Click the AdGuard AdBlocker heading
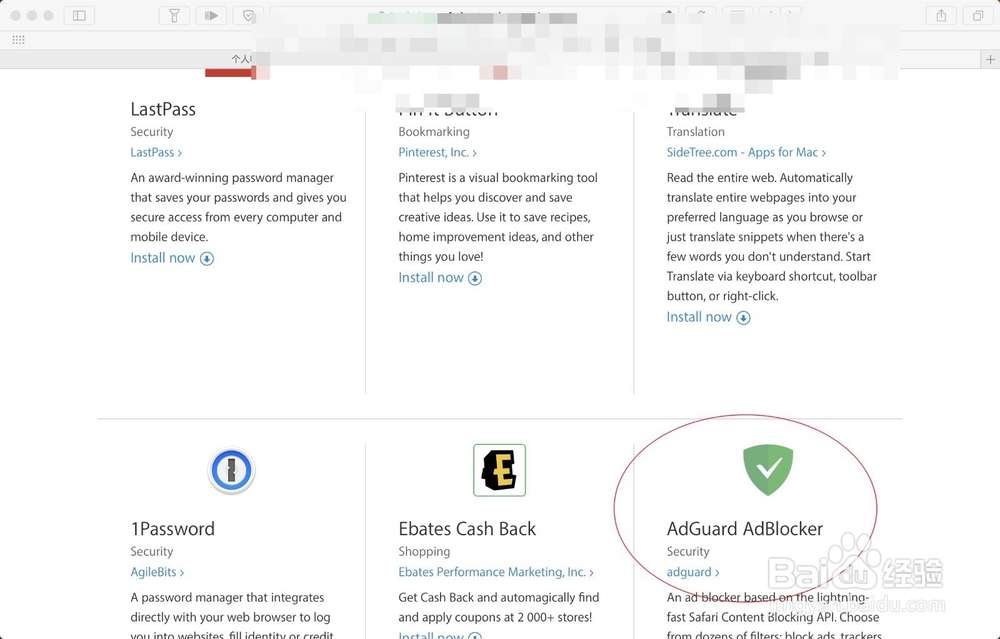Viewport: 1000px width, 639px height. pyautogui.click(x=745, y=529)
